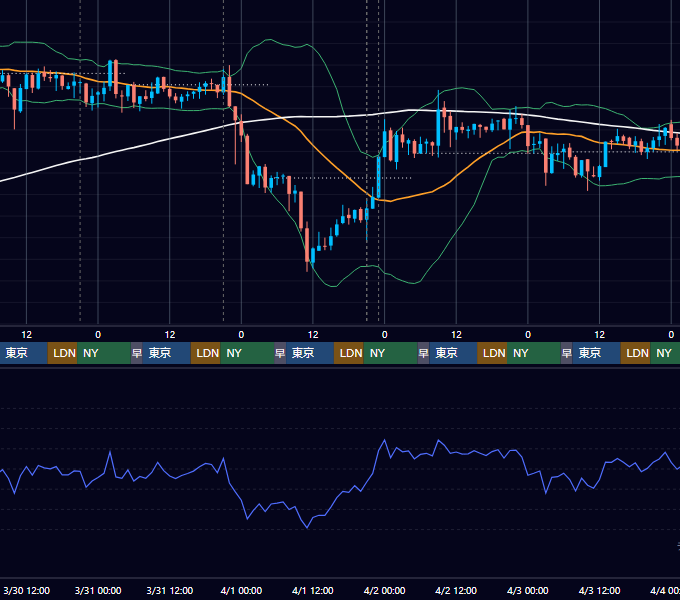Screen dimensions: 680x600
Task: Click the 東京 session block spanning 4/1 12:00
Action: (310, 353)
